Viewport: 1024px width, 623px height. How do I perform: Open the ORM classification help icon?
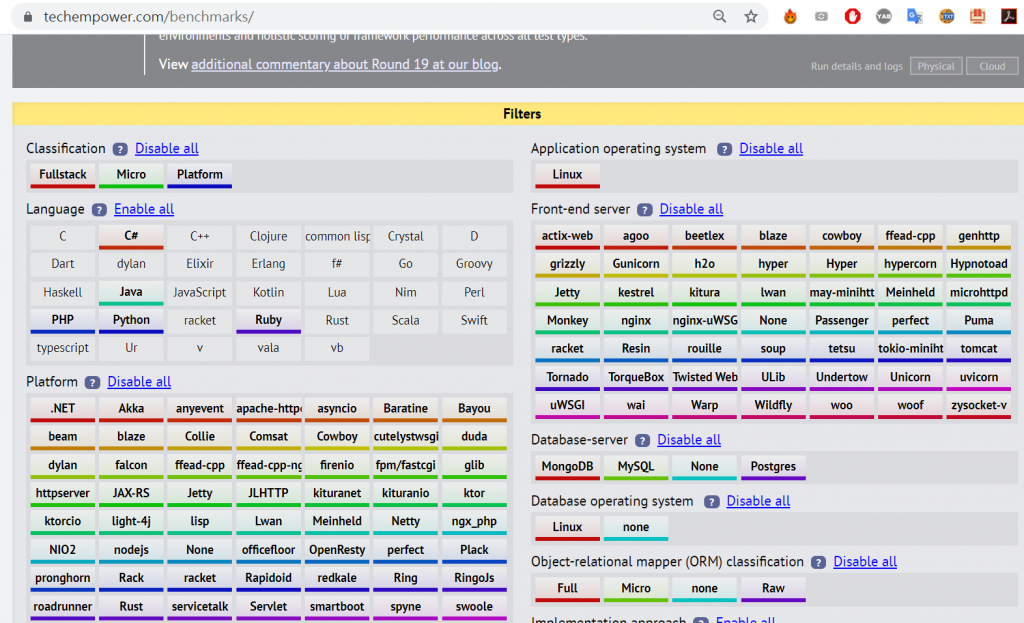(x=818, y=562)
